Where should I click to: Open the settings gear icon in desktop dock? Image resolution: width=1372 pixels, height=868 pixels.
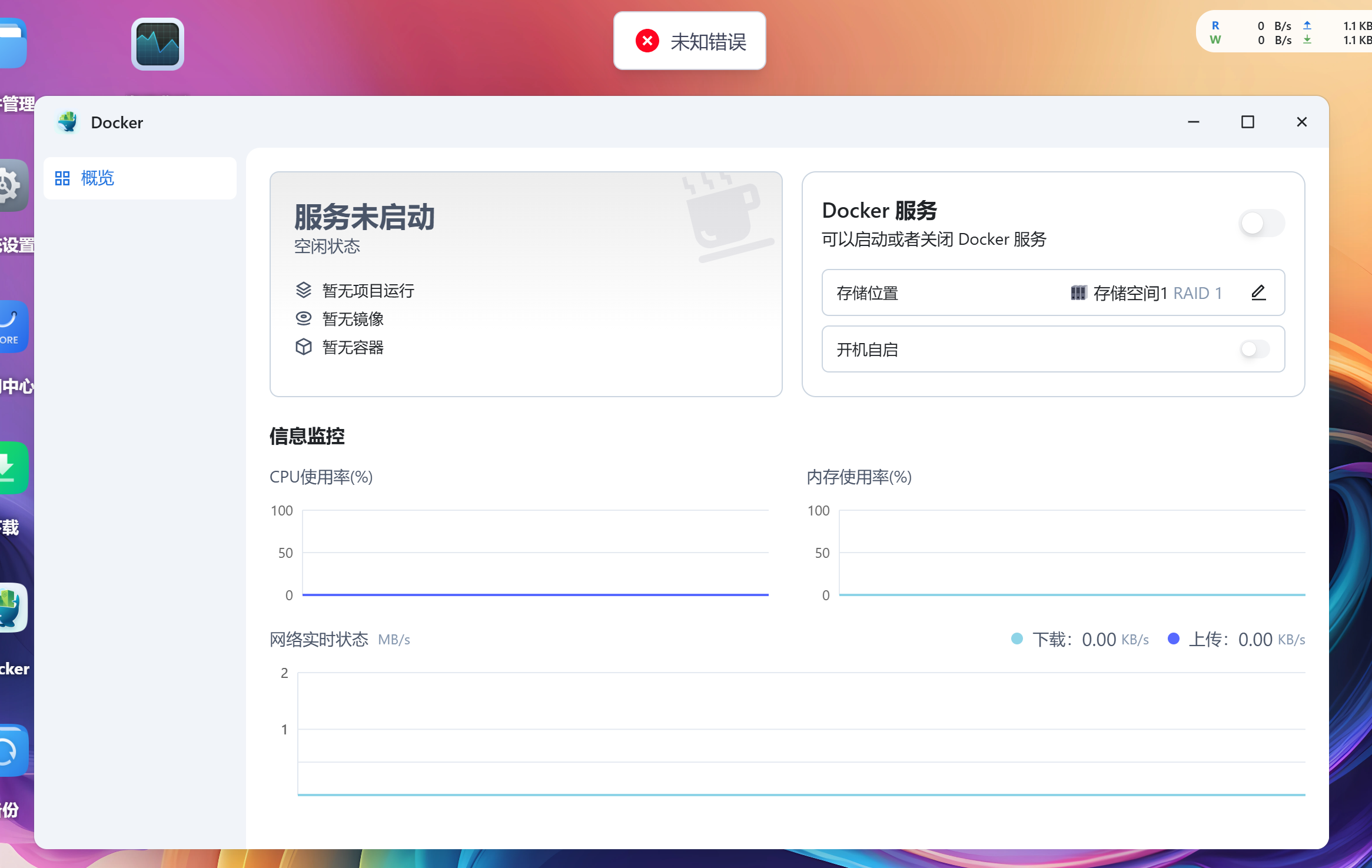(13, 185)
